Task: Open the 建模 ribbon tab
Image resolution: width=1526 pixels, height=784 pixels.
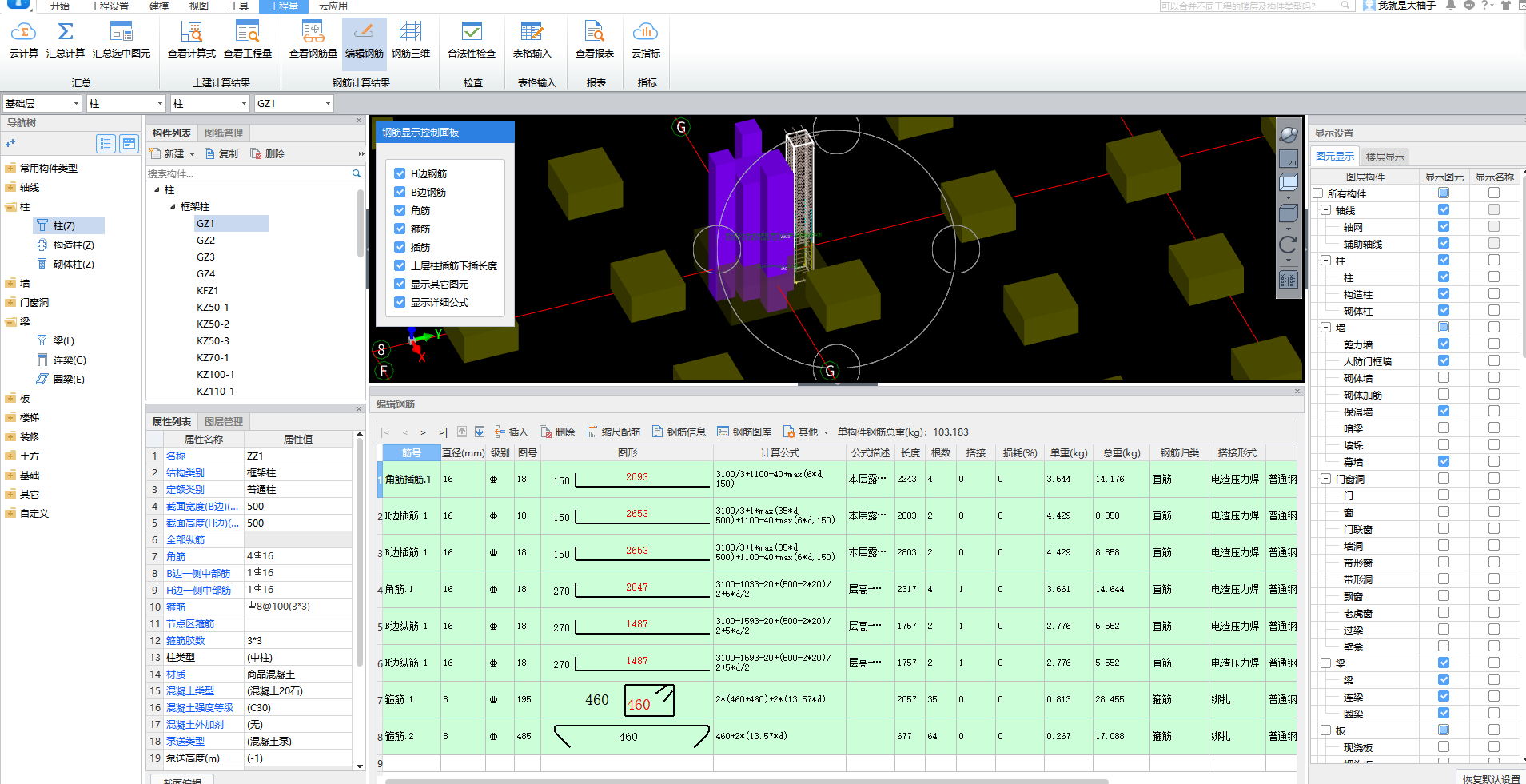Action: coord(159,6)
